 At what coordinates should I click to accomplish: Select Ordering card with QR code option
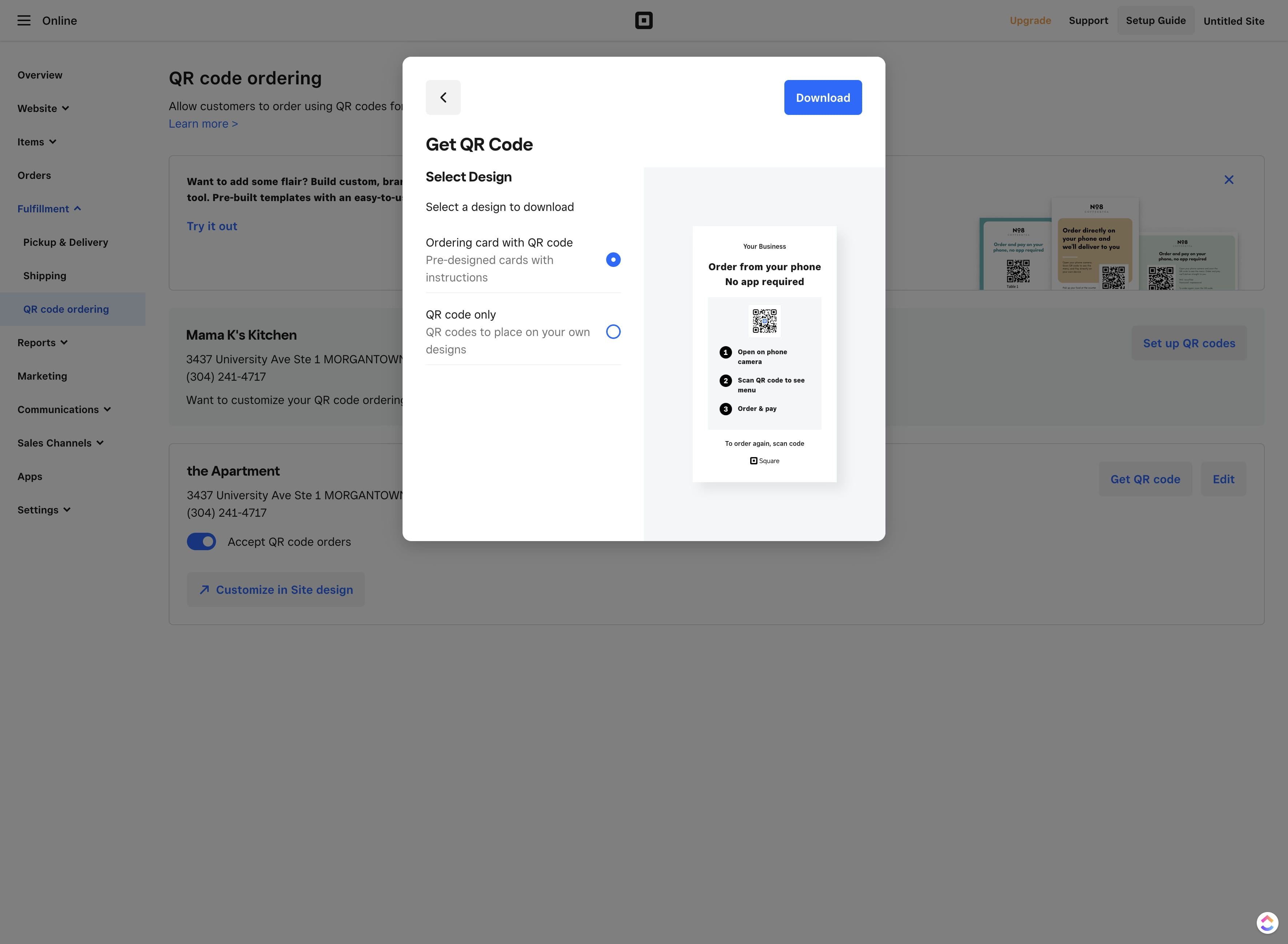[613, 260]
